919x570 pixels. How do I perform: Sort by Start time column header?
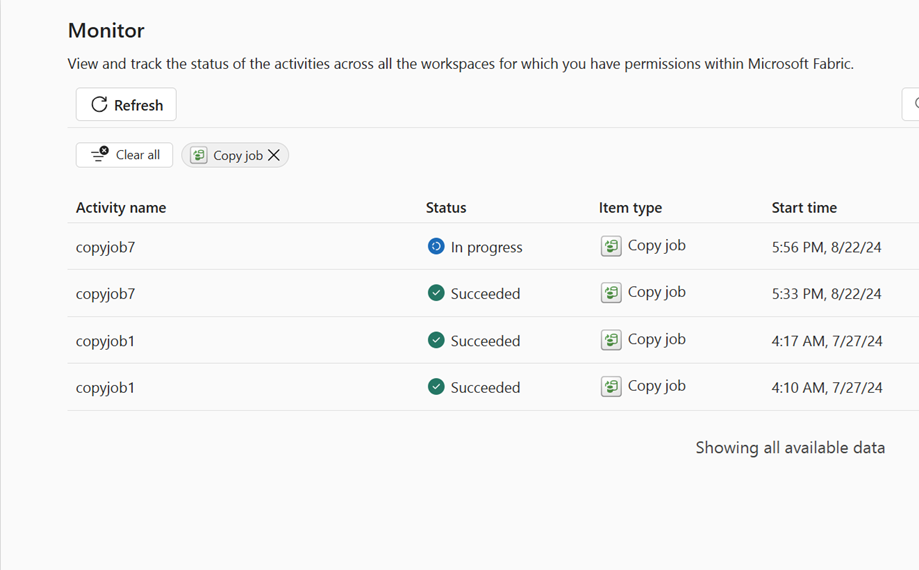point(804,208)
